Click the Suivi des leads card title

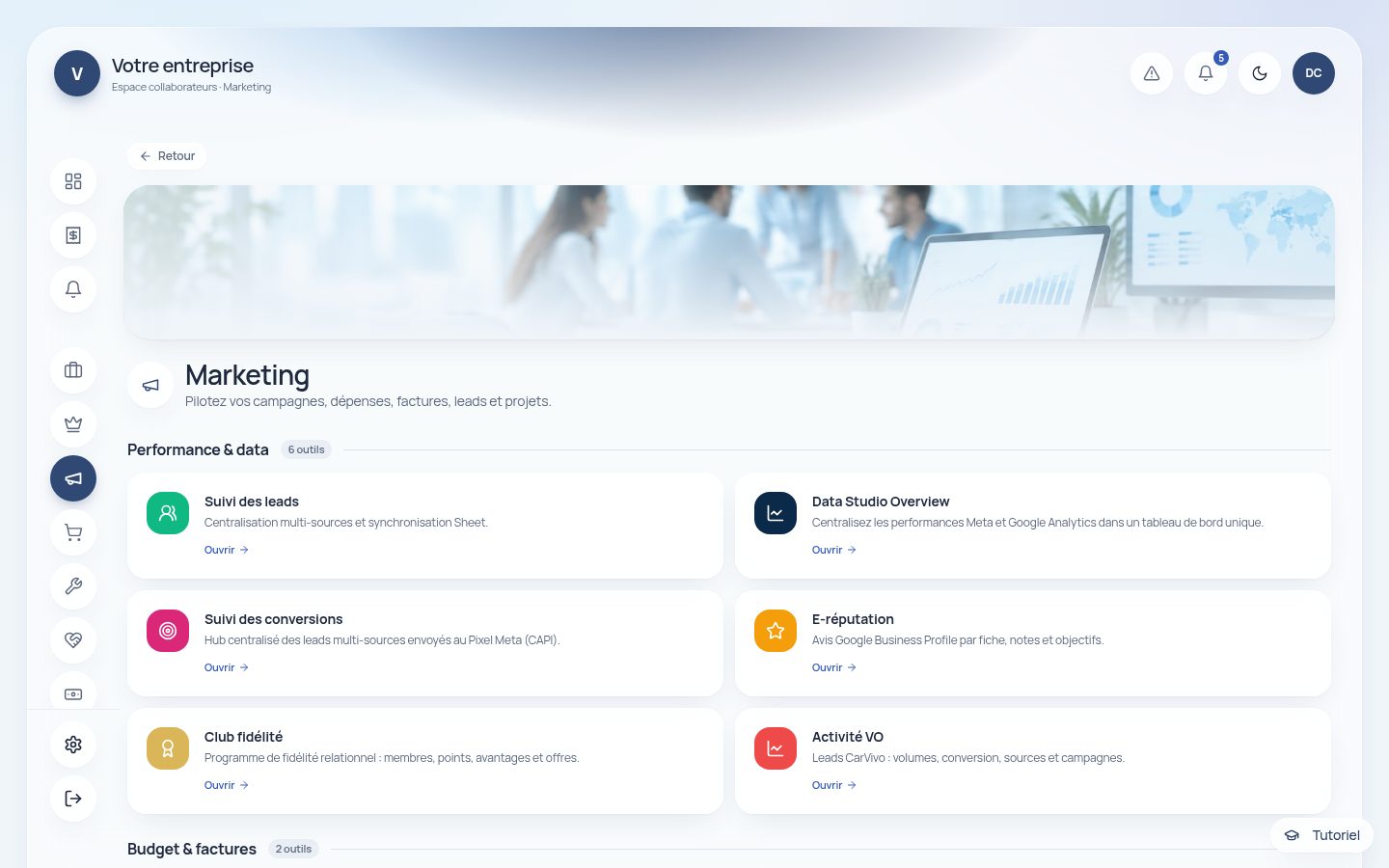pyautogui.click(x=252, y=502)
